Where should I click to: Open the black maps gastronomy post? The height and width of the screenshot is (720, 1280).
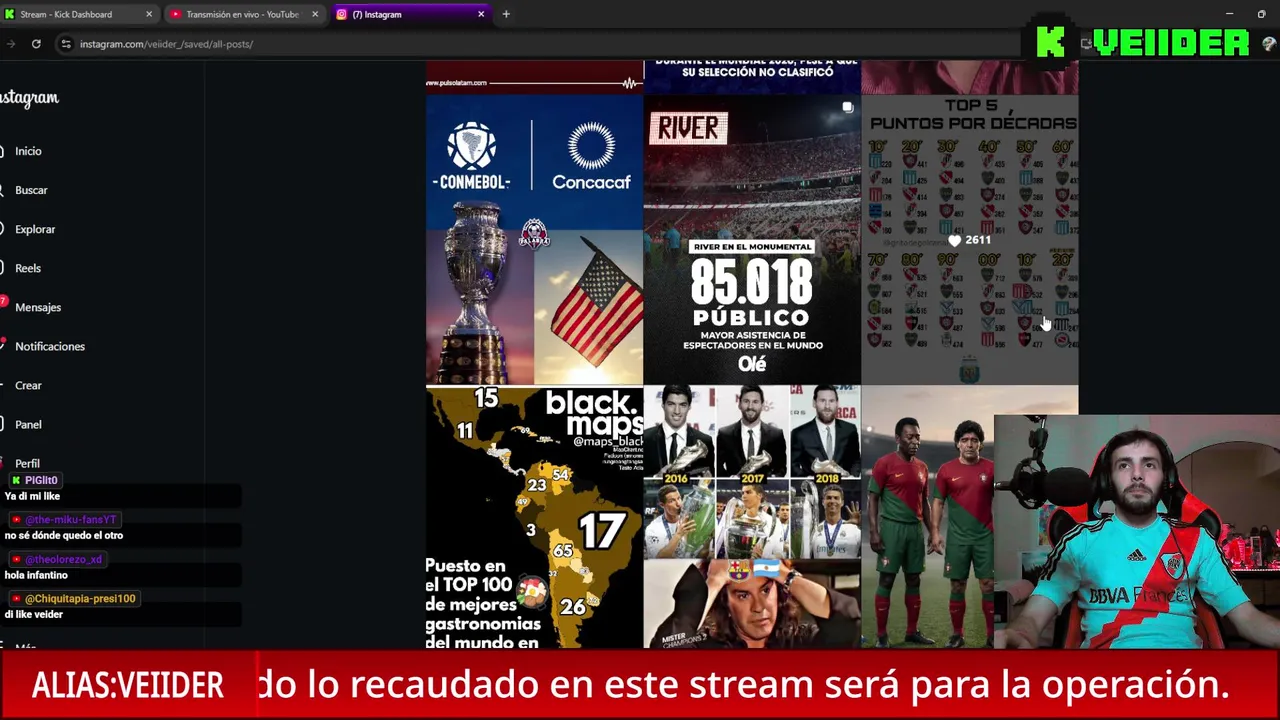pyautogui.click(x=534, y=517)
